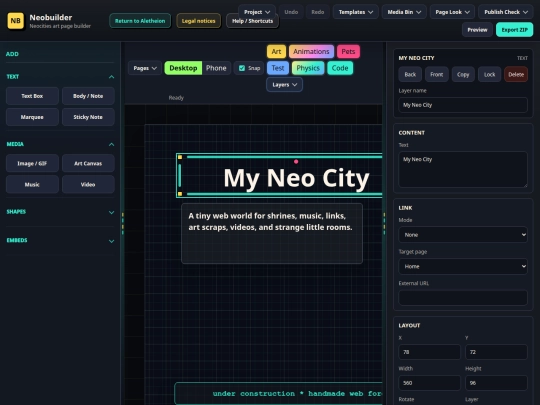Select the My Neo City heading on canvas
Screen dimensions: 540x405
coord(296,178)
